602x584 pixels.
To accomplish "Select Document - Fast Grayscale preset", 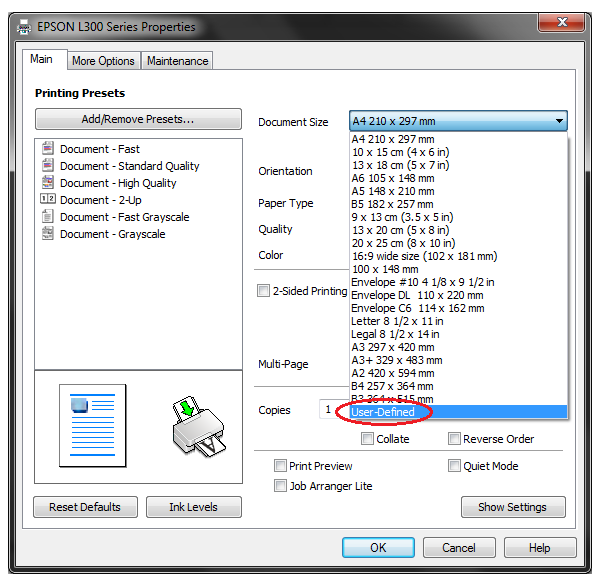I will pos(125,217).
